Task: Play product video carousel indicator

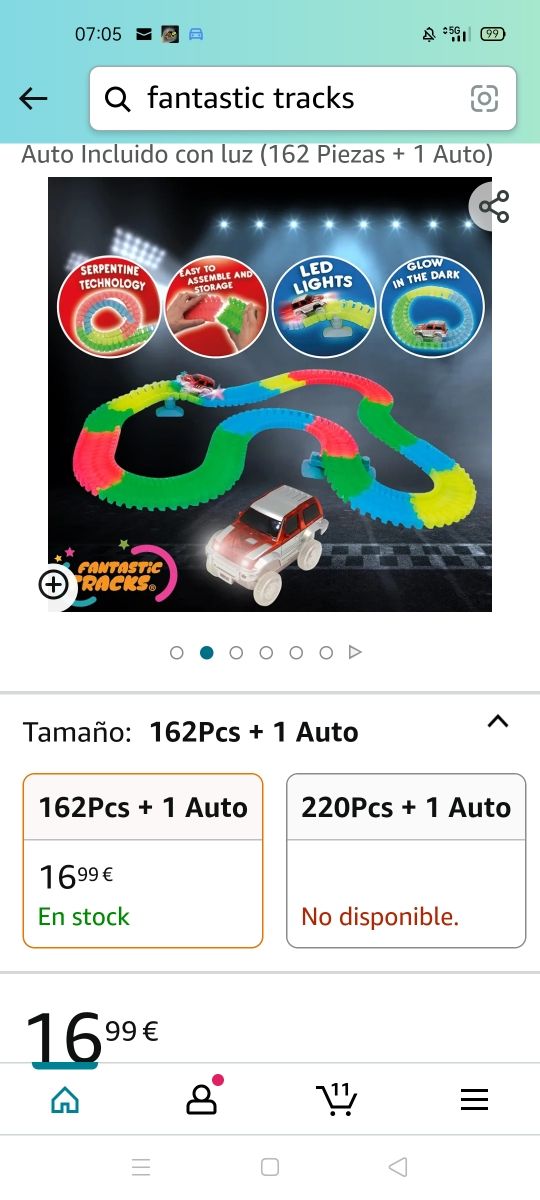Action: click(x=354, y=653)
